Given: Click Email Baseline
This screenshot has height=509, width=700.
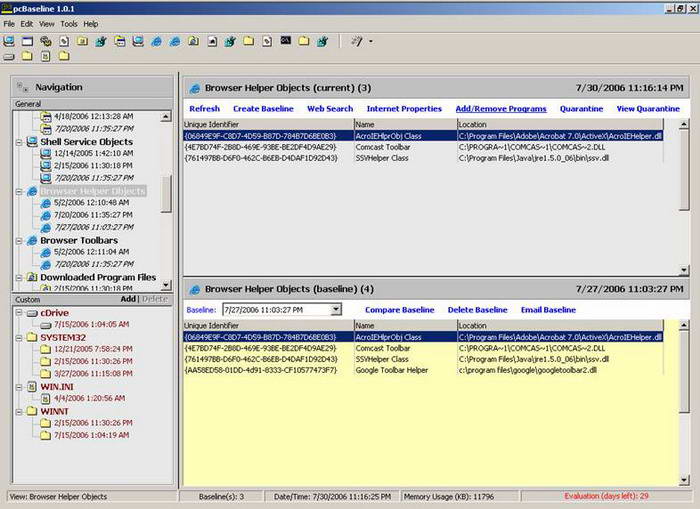Looking at the screenshot, I should tap(548, 310).
